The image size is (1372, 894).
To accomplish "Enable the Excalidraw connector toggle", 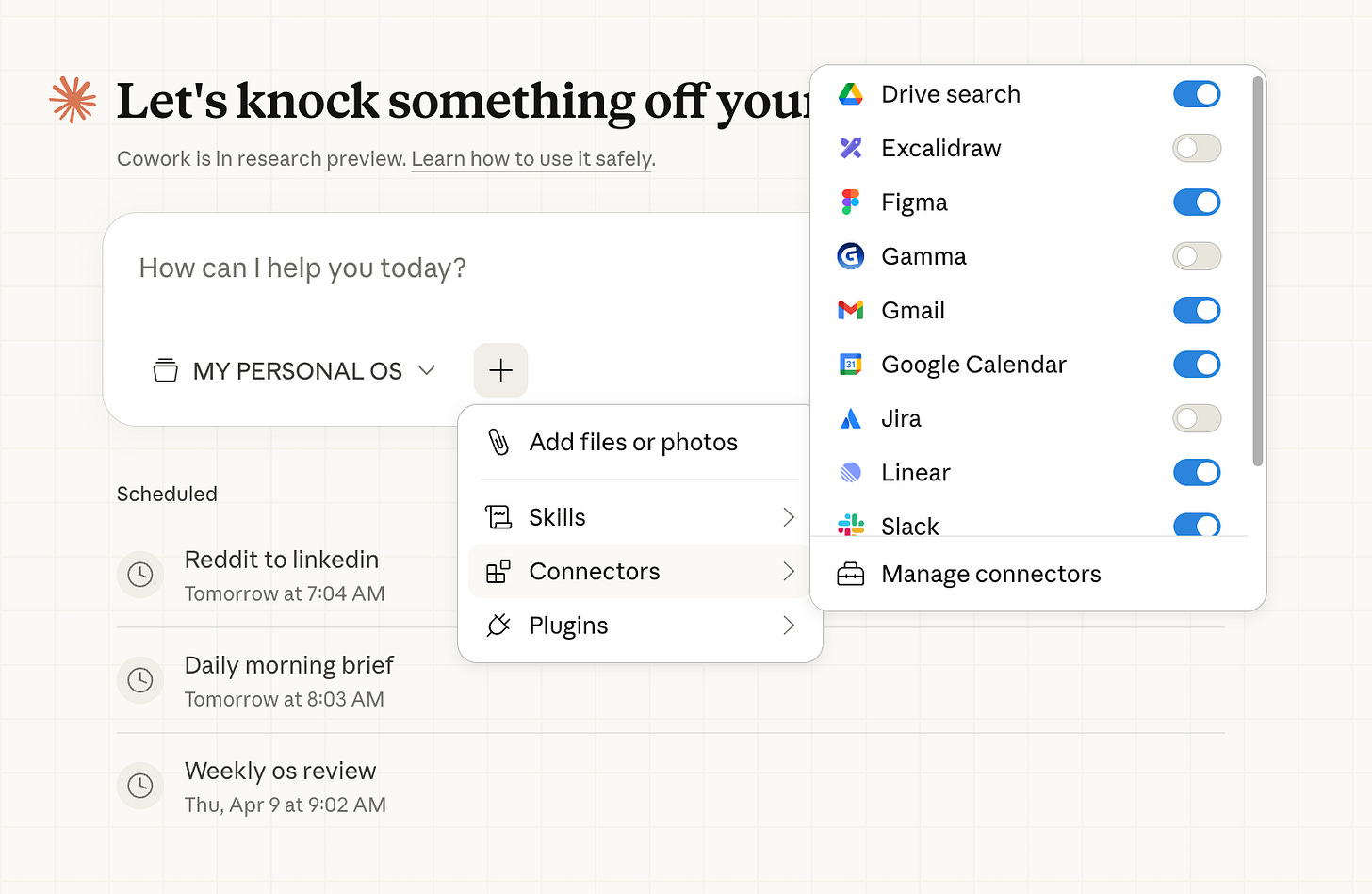I will pyautogui.click(x=1197, y=148).
